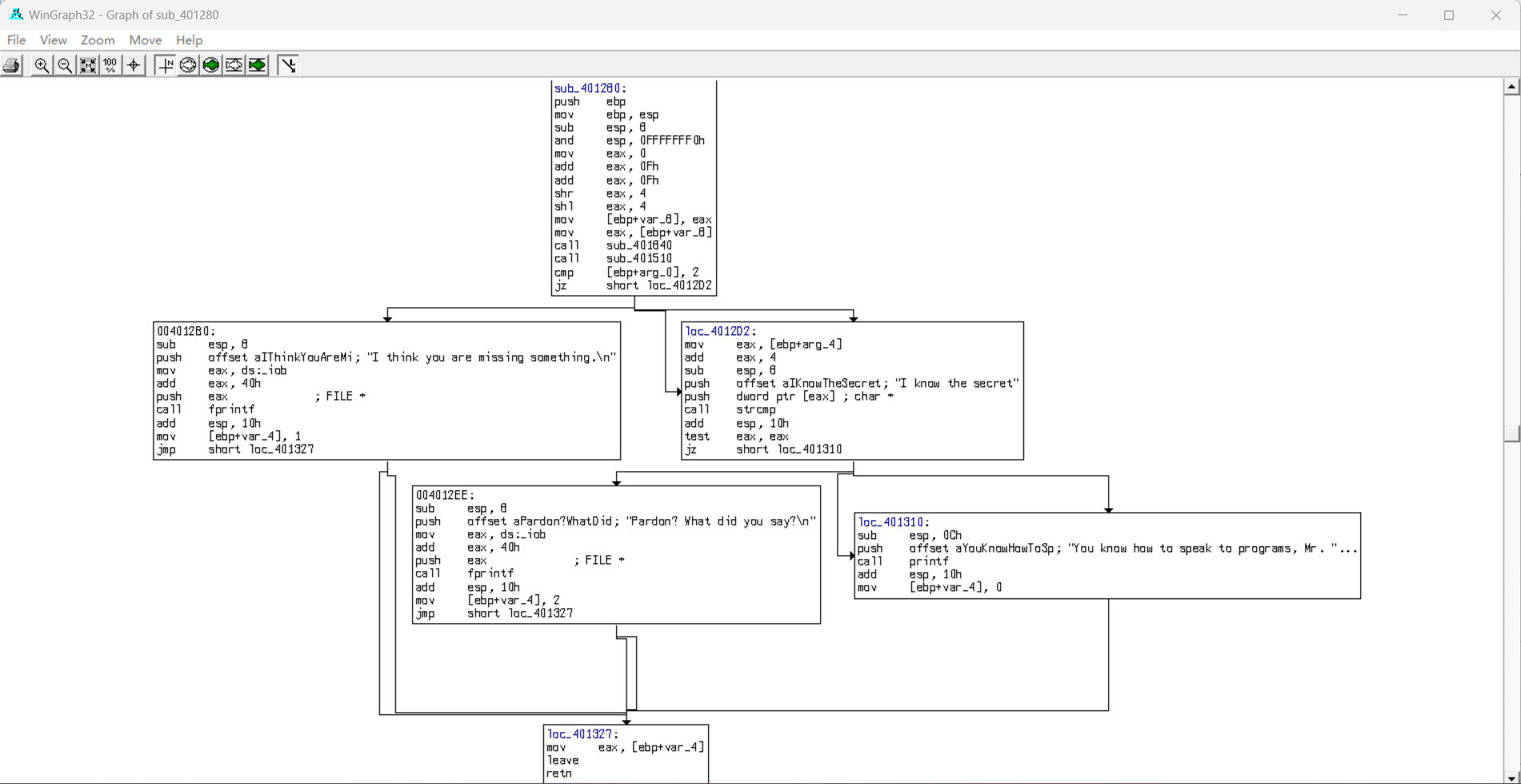Click the Zoom out magnifier icon
Image resolution: width=1521 pixels, height=784 pixels.
[65, 66]
